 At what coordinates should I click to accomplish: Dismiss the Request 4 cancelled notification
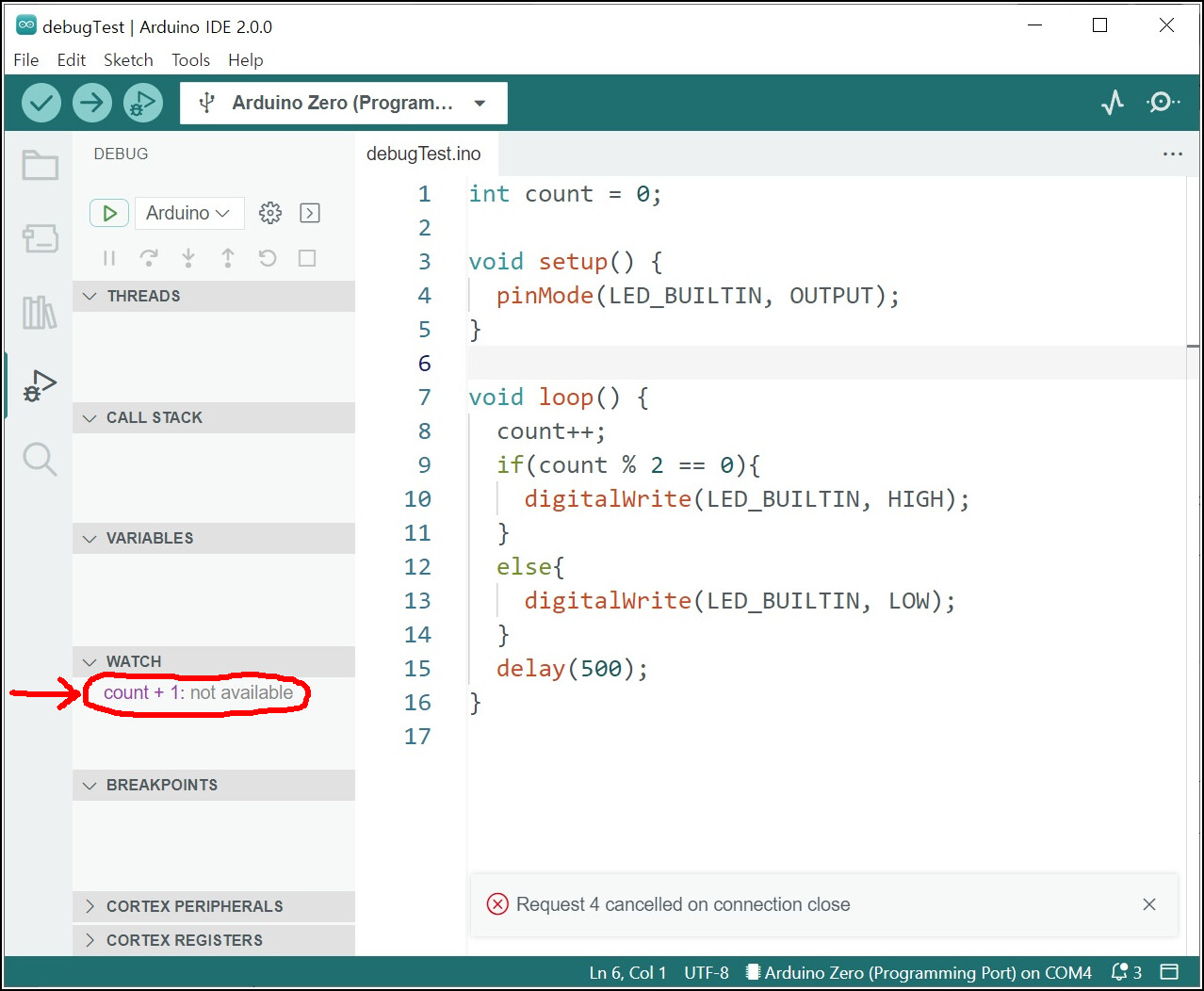point(1149,904)
